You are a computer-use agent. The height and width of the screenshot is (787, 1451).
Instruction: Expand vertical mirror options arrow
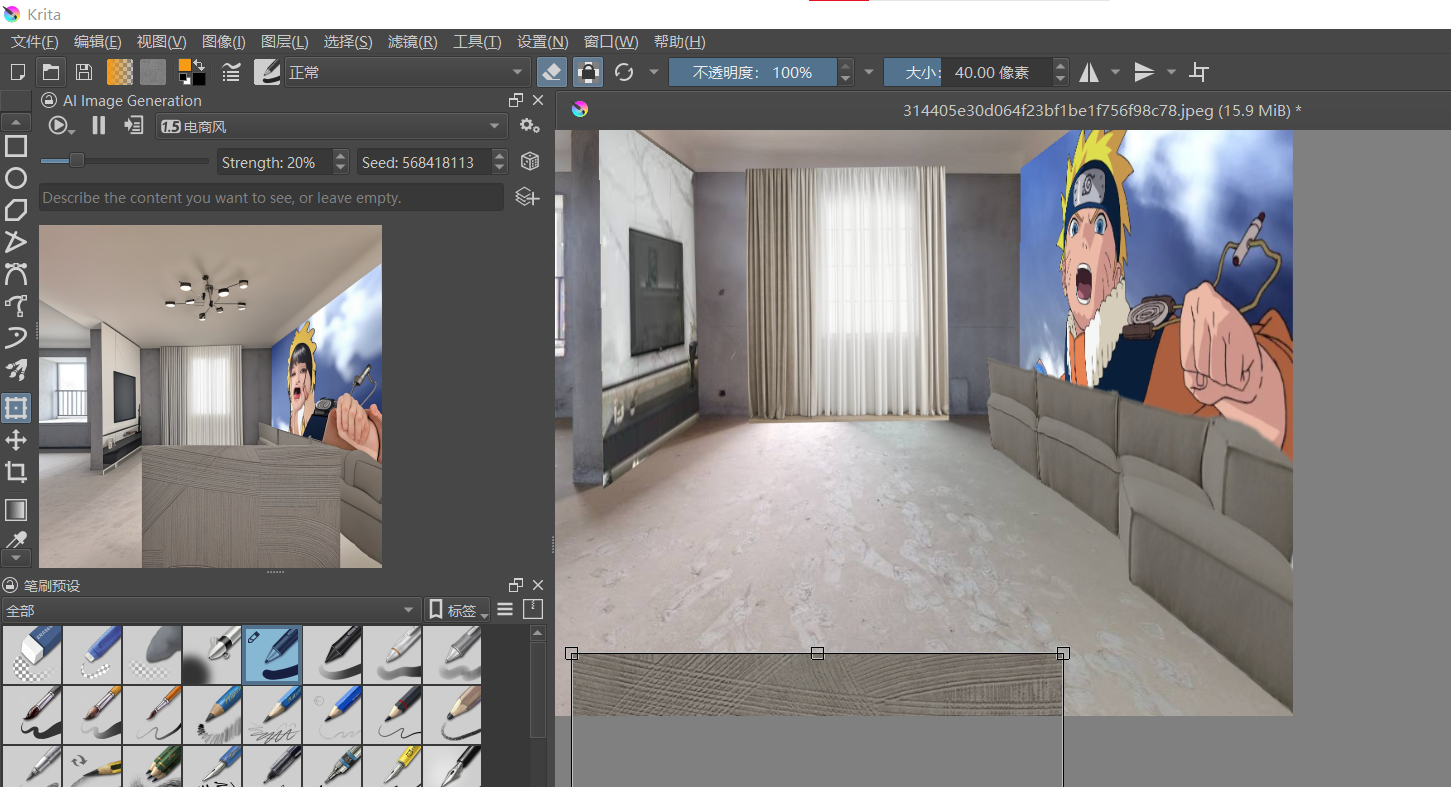[x=1171, y=72]
